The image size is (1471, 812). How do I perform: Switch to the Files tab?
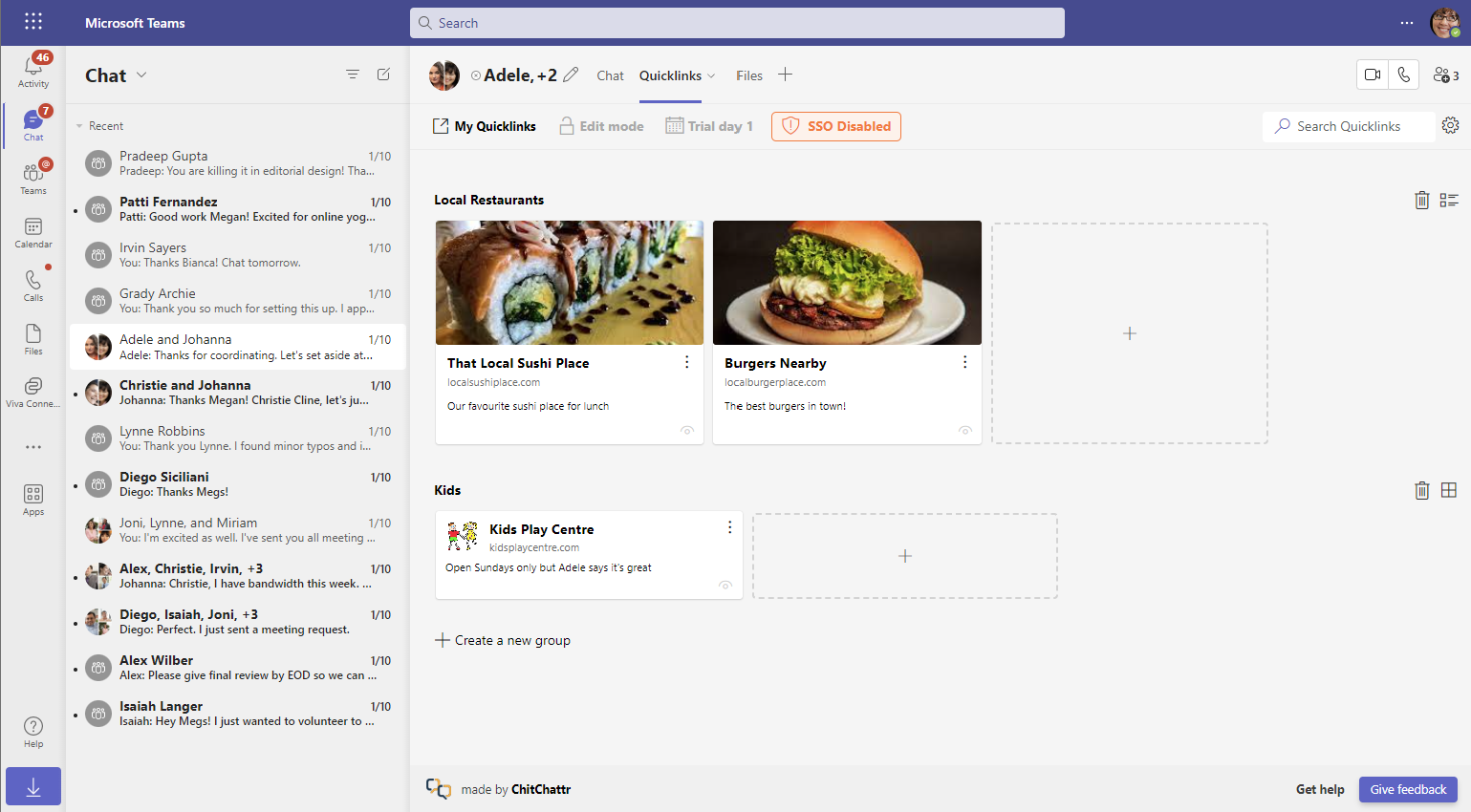tap(749, 75)
